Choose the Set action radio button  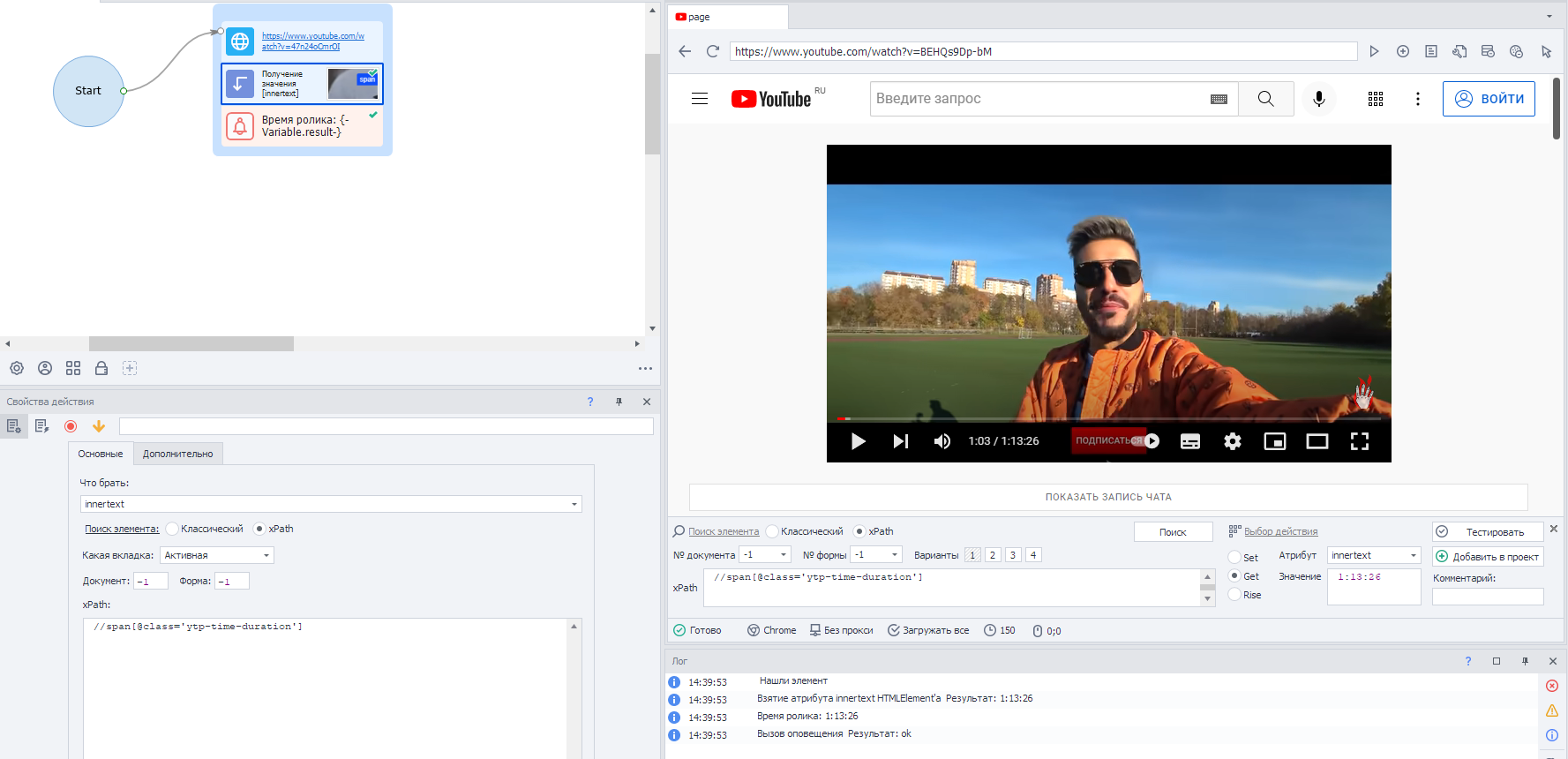click(1234, 557)
